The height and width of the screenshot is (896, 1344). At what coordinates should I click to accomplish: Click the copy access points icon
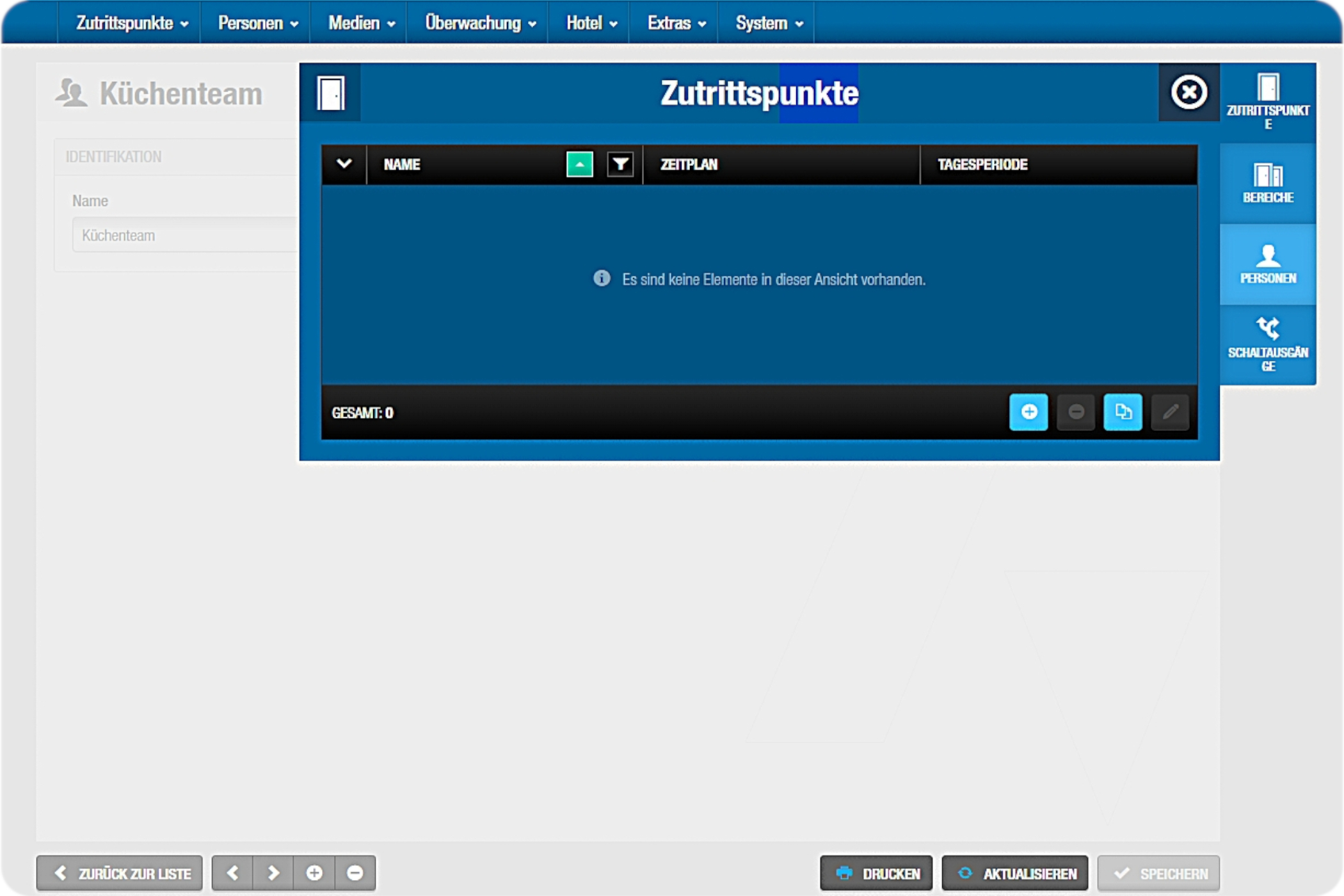pyautogui.click(x=1123, y=412)
